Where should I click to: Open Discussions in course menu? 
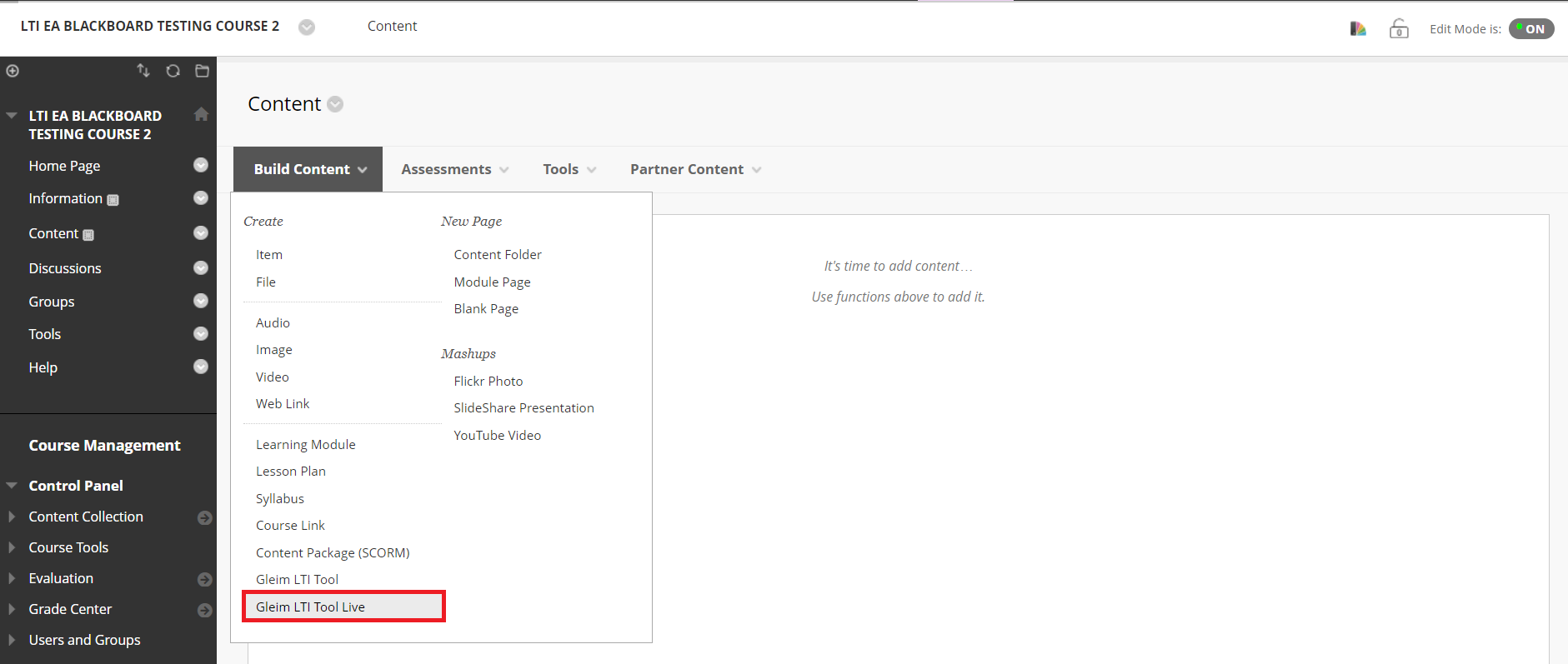tap(65, 268)
